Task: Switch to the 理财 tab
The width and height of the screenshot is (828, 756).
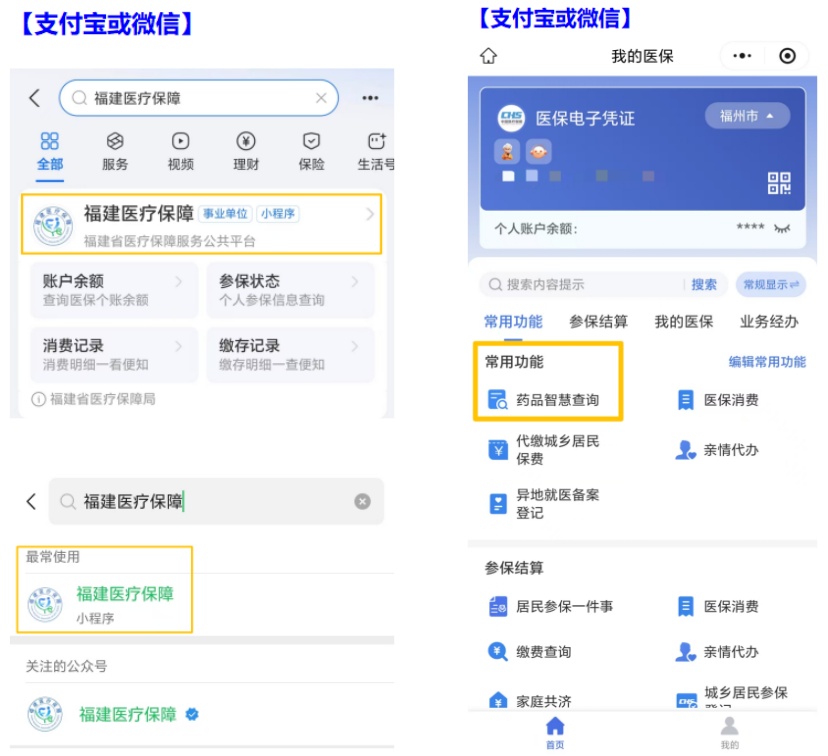Action: (246, 152)
